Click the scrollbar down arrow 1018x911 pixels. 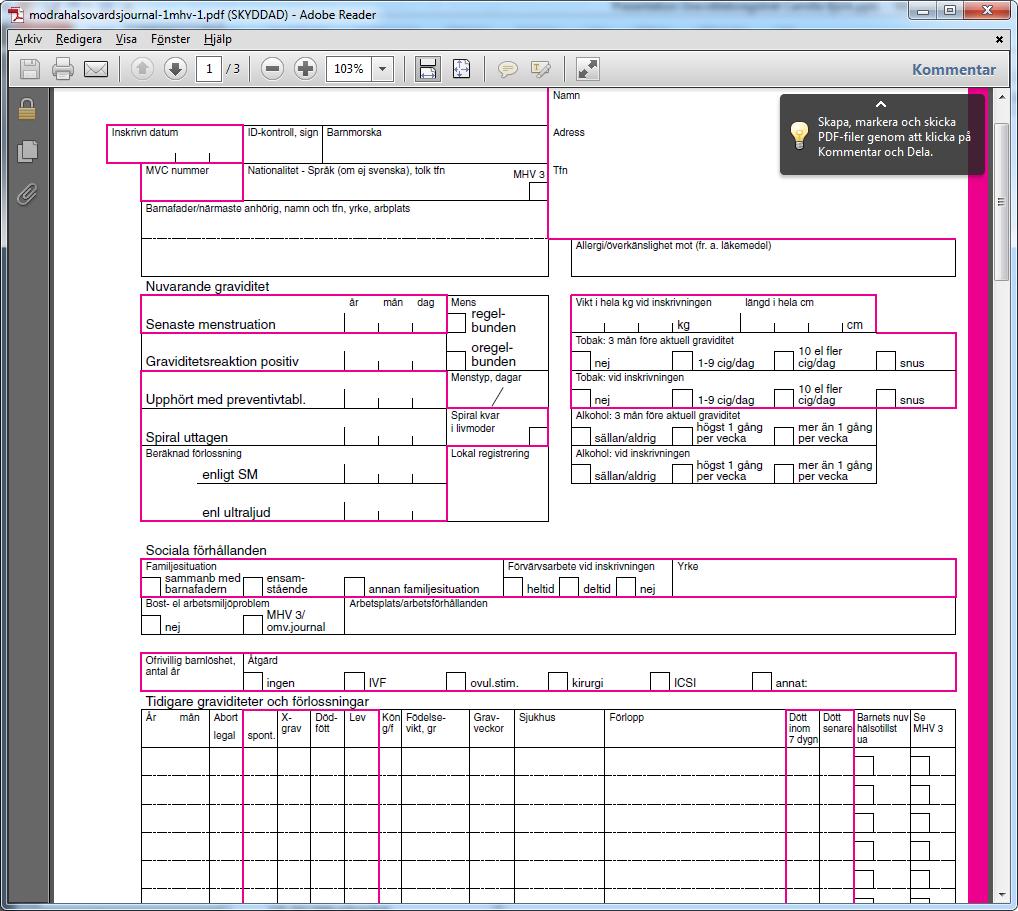[x=1001, y=895]
